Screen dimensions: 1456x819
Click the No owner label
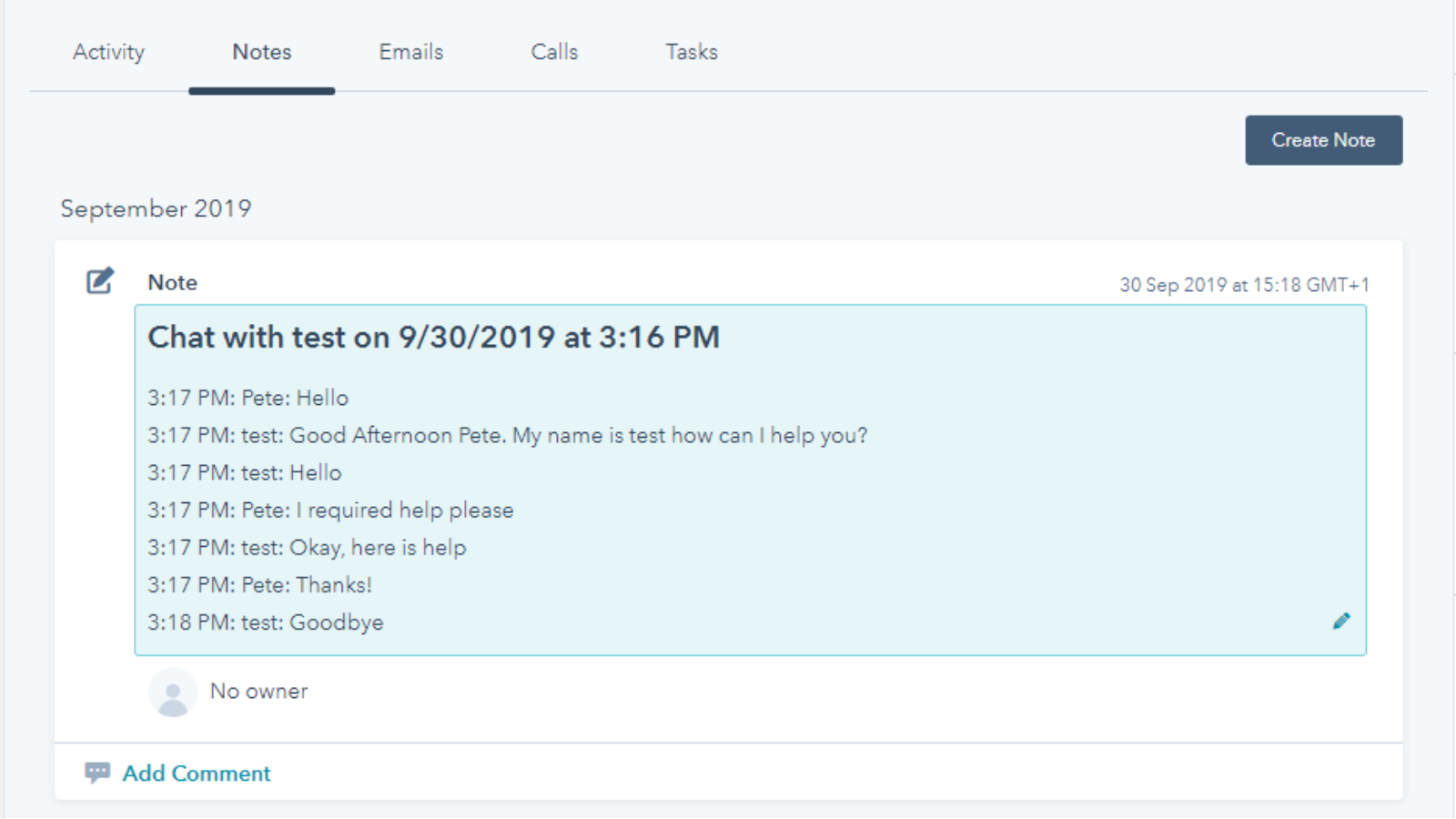click(x=258, y=692)
